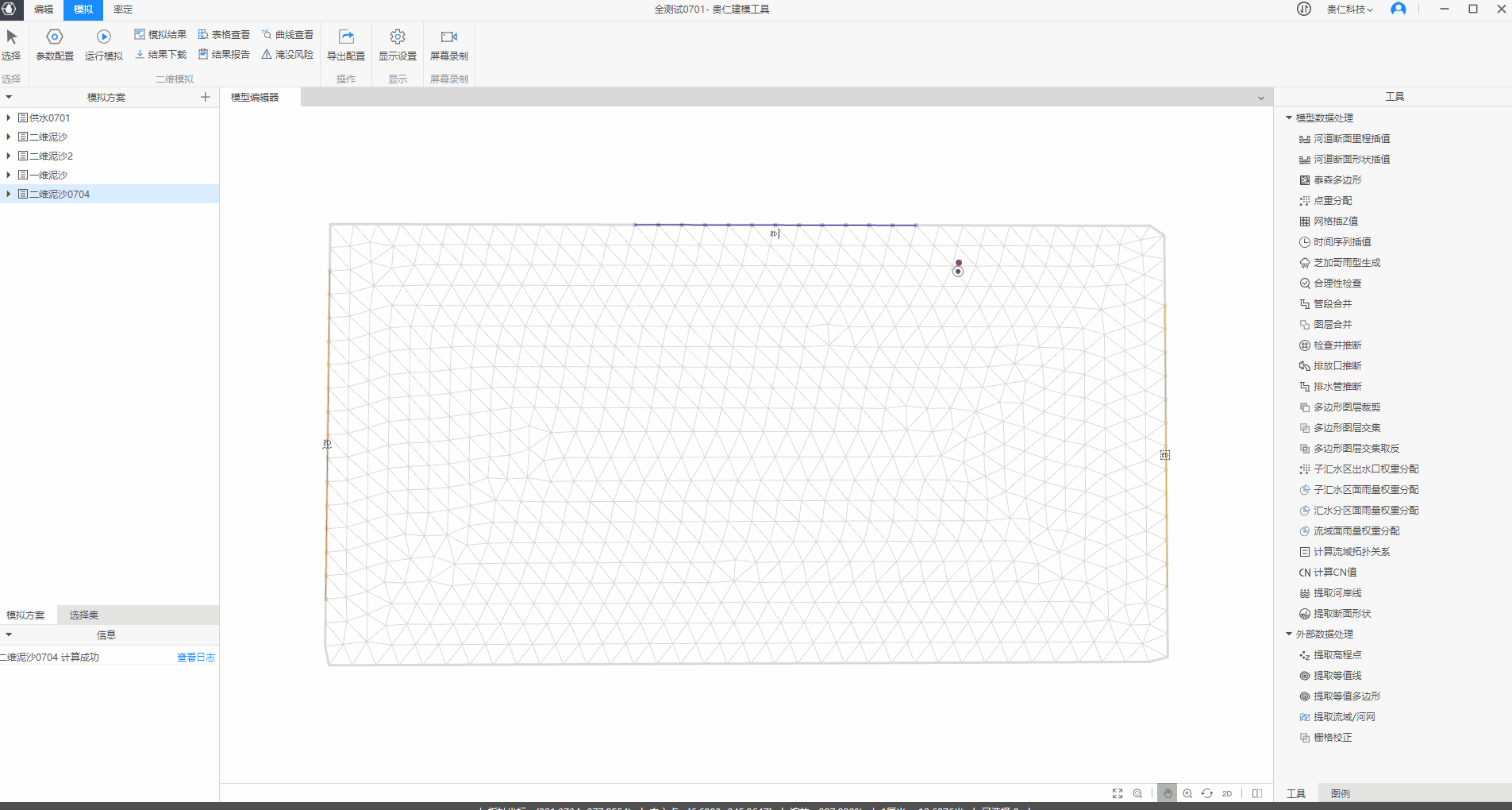Expand the 二维泥沙0704 scheme node
Screen dimensions: 1512x810
(x=9, y=194)
